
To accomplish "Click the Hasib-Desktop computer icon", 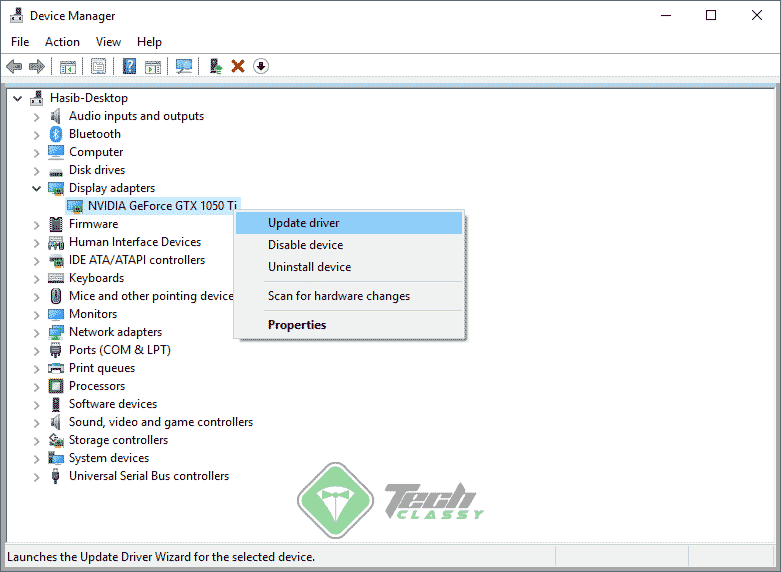I will pos(36,98).
